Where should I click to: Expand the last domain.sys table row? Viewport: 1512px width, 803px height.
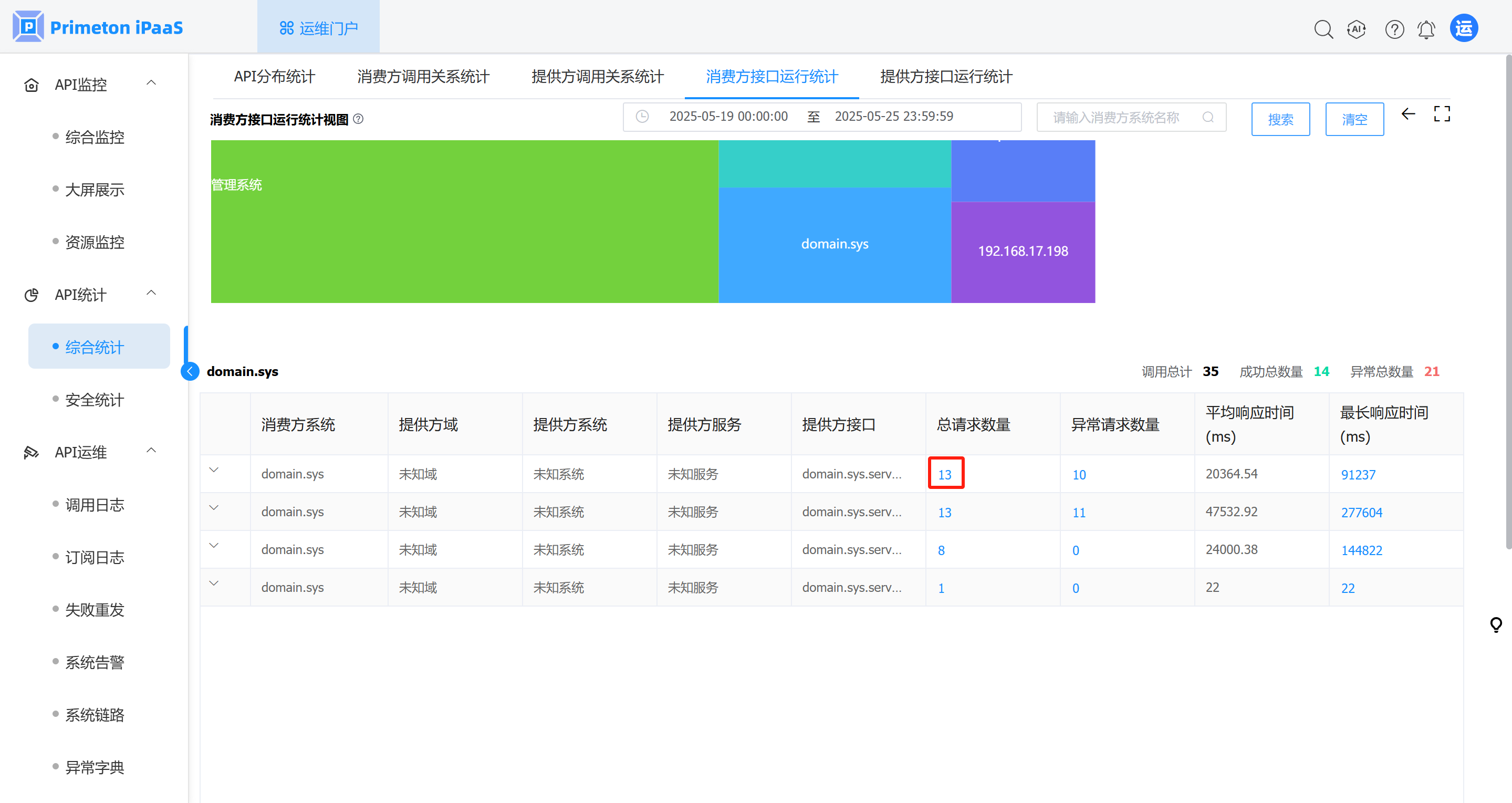click(x=214, y=583)
